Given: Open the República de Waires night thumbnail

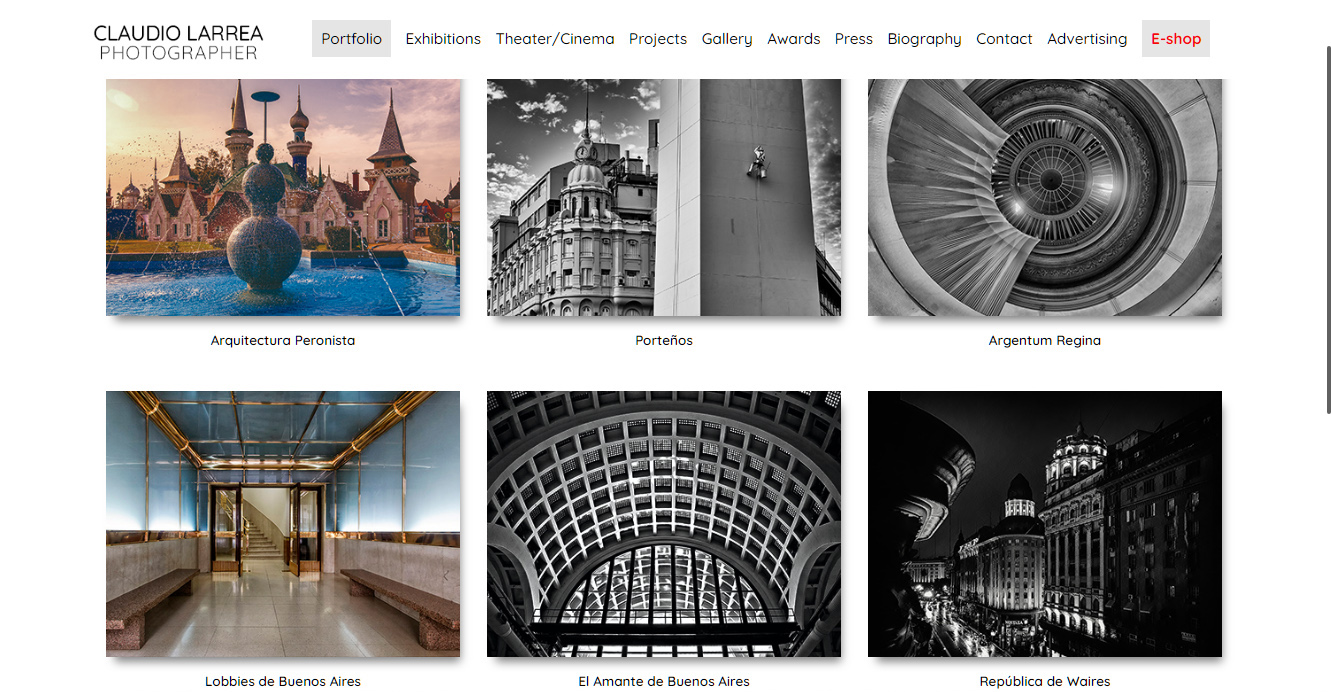Looking at the screenshot, I should click(1045, 524).
